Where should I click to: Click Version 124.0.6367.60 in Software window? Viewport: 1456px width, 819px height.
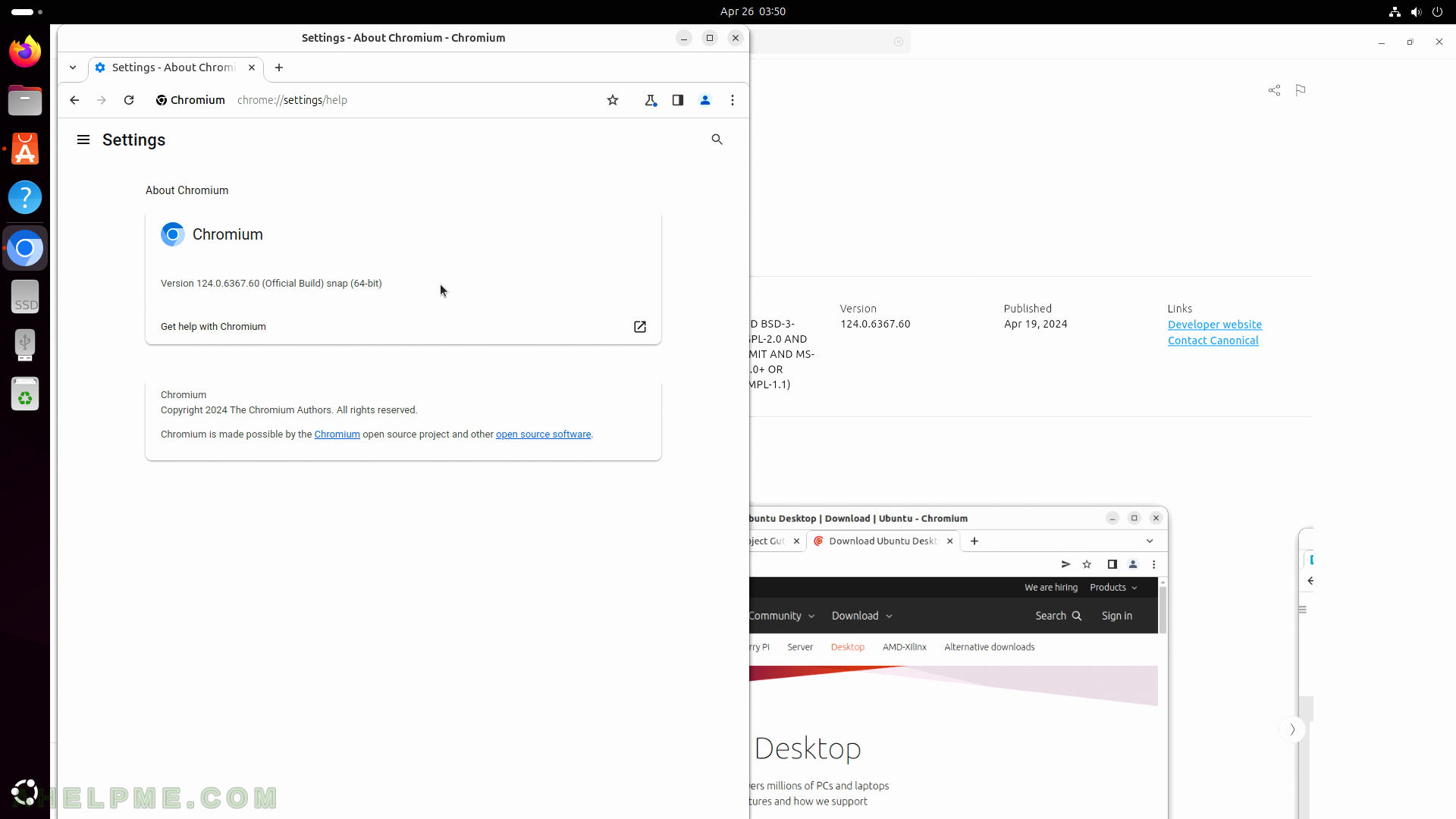[x=875, y=324]
